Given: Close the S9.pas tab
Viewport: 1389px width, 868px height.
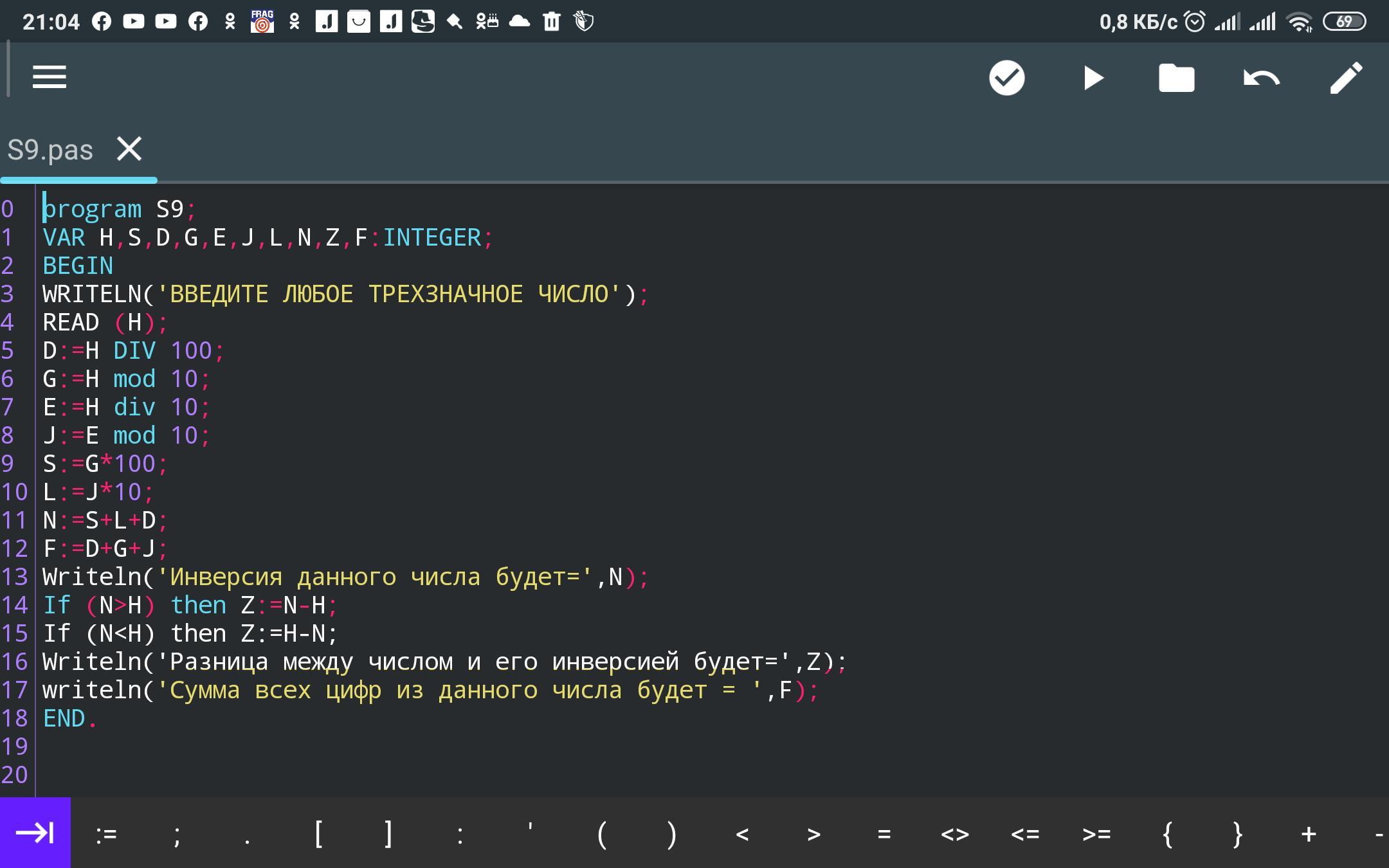Looking at the screenshot, I should (129, 149).
